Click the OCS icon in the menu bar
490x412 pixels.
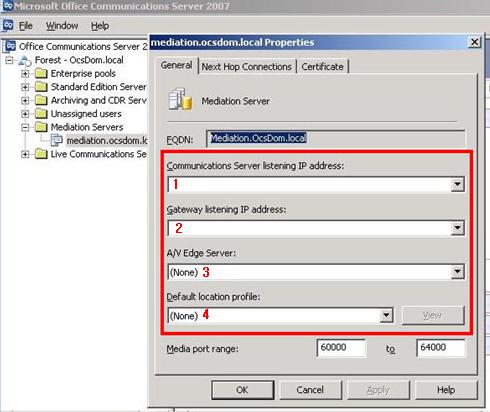pos(8,25)
